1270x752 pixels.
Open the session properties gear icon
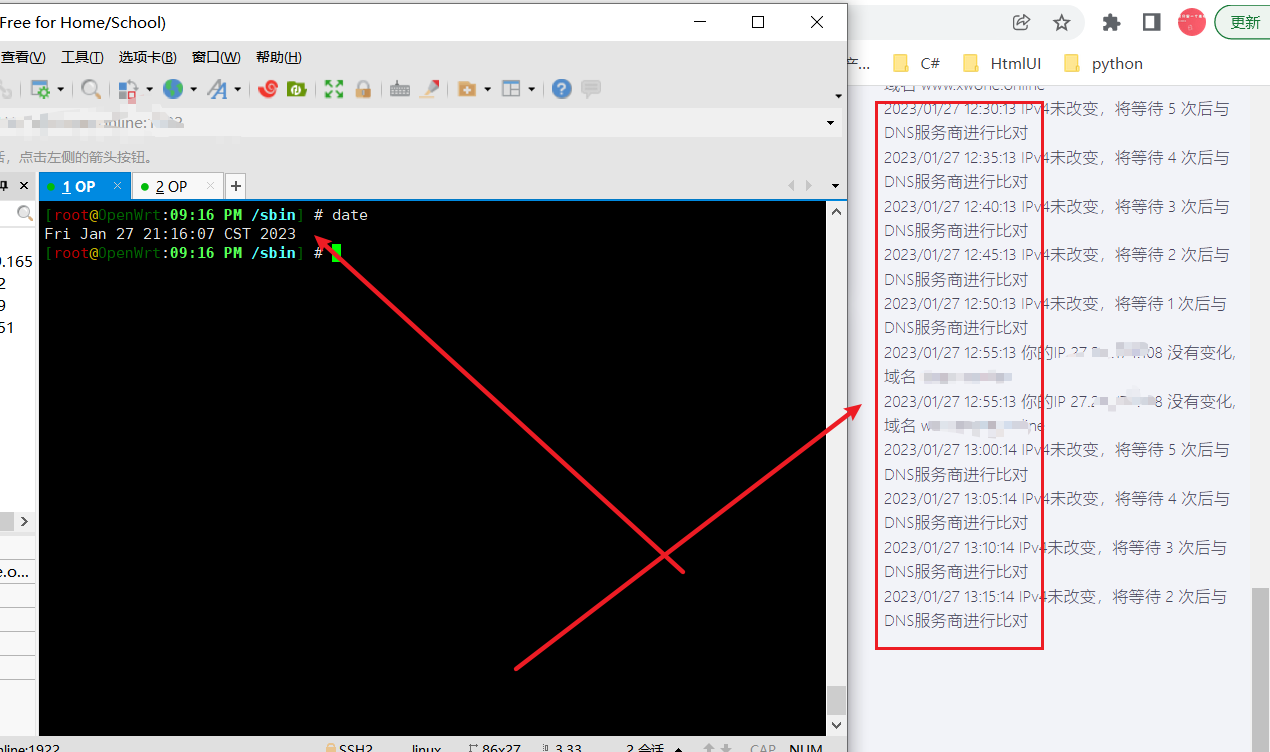(43, 89)
